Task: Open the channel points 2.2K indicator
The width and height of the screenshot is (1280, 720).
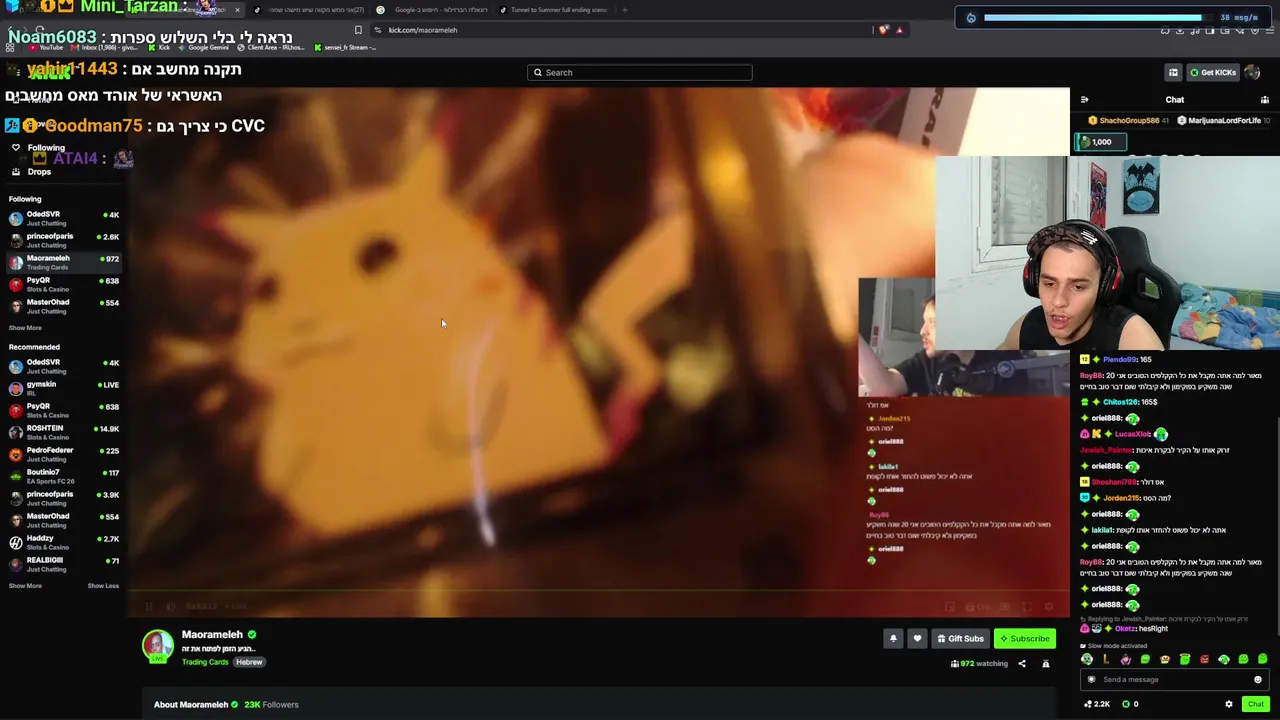Action: click(x=1097, y=704)
